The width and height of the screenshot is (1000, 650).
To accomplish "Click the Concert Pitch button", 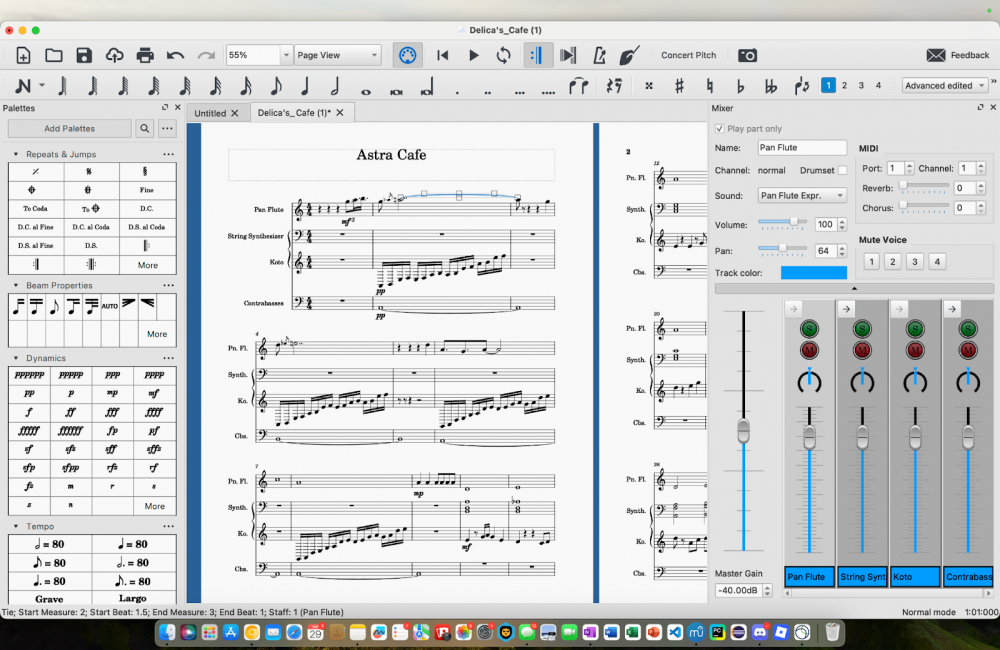I will pyautogui.click(x=688, y=55).
